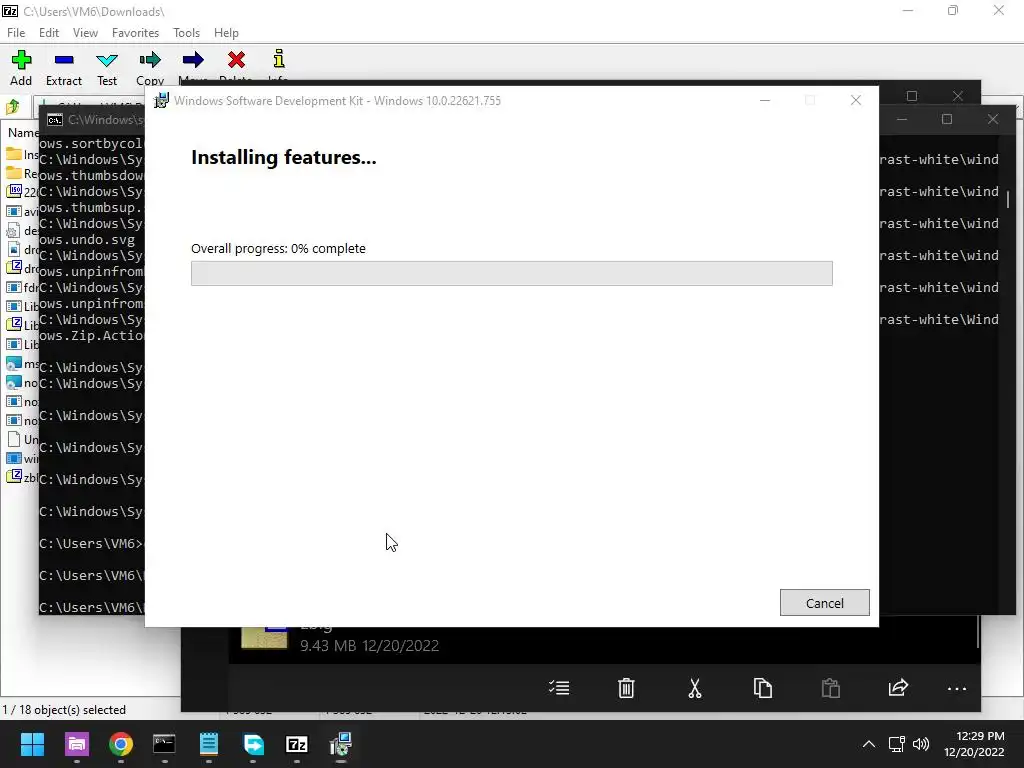Close the Command Prompt window
This screenshot has height=768, width=1024.
993,120
